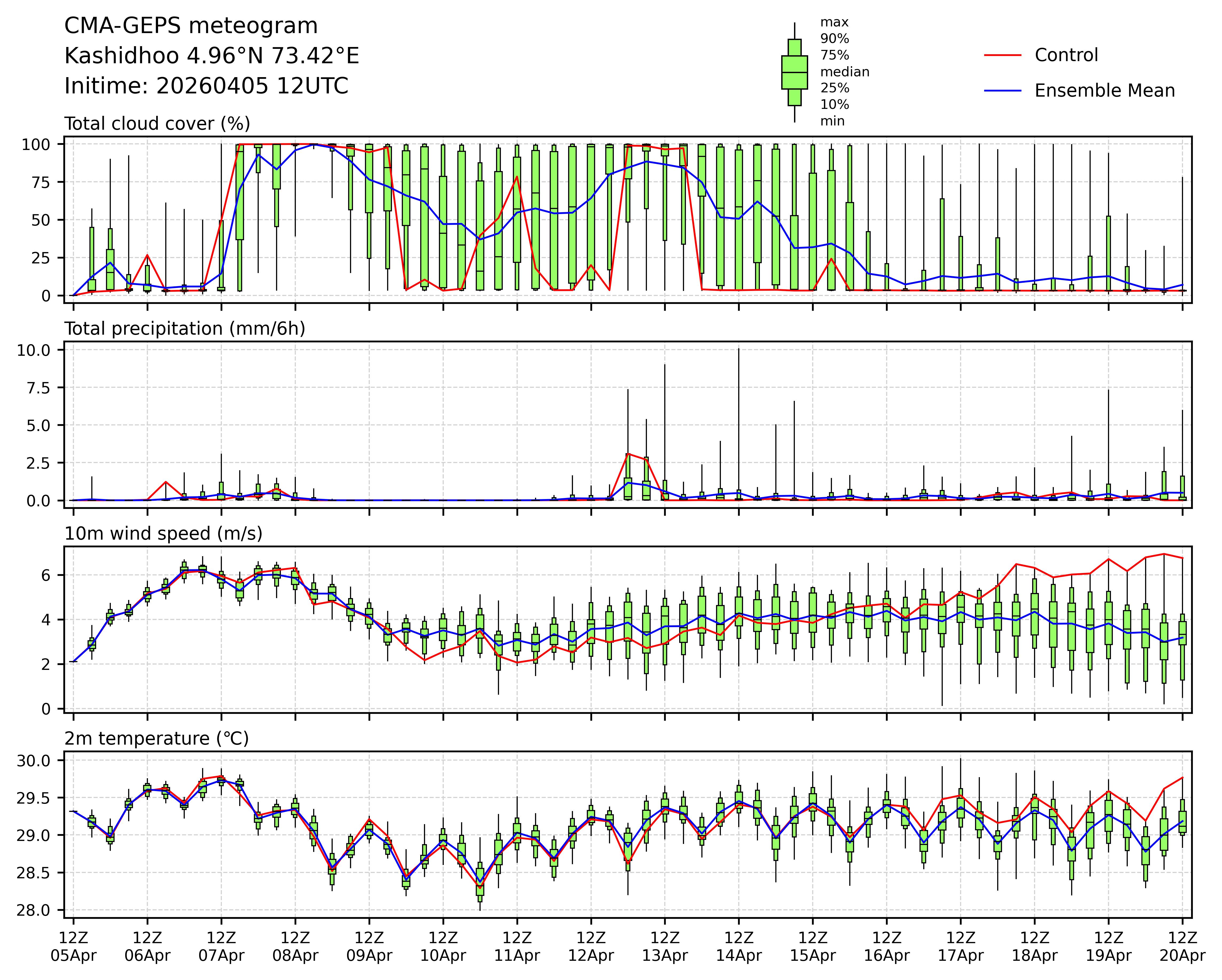The height and width of the screenshot is (980, 1222).
Task: Click the '10.0' precipitation y-axis tick label
Action: point(33,350)
